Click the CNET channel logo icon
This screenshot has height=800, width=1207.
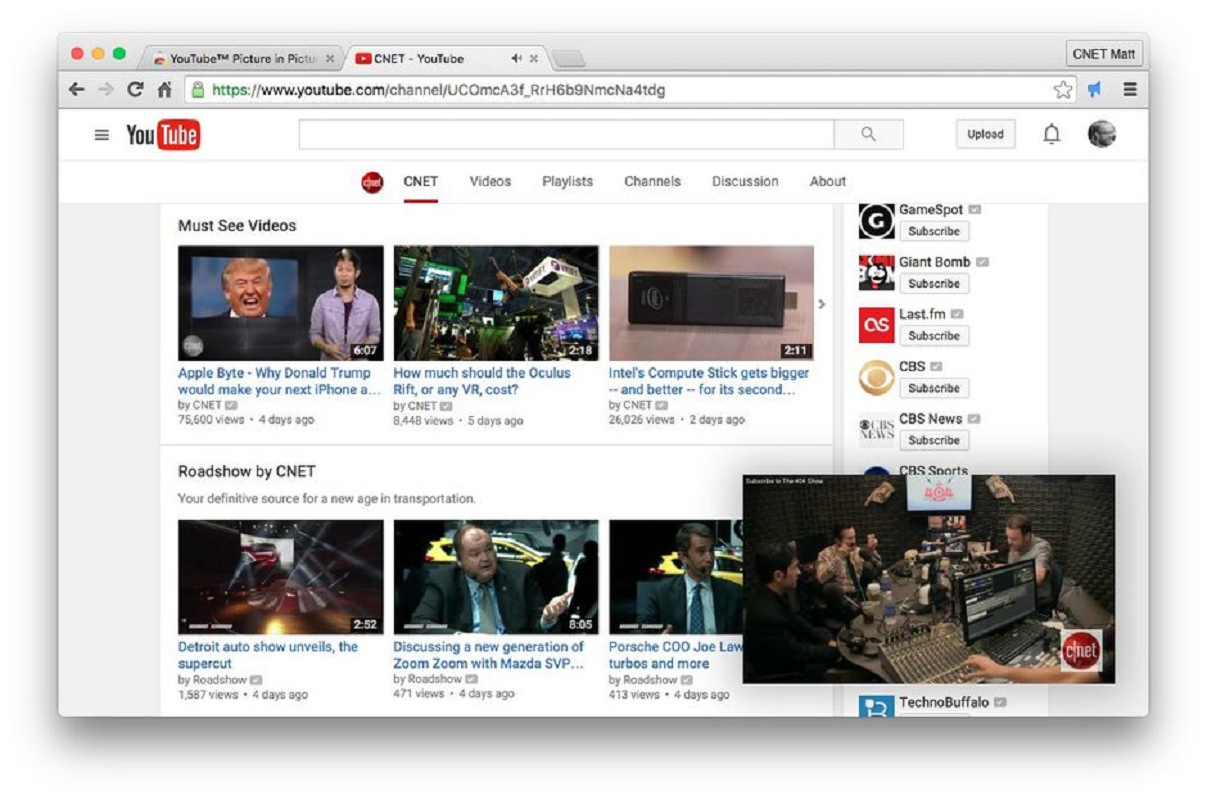coord(372,182)
